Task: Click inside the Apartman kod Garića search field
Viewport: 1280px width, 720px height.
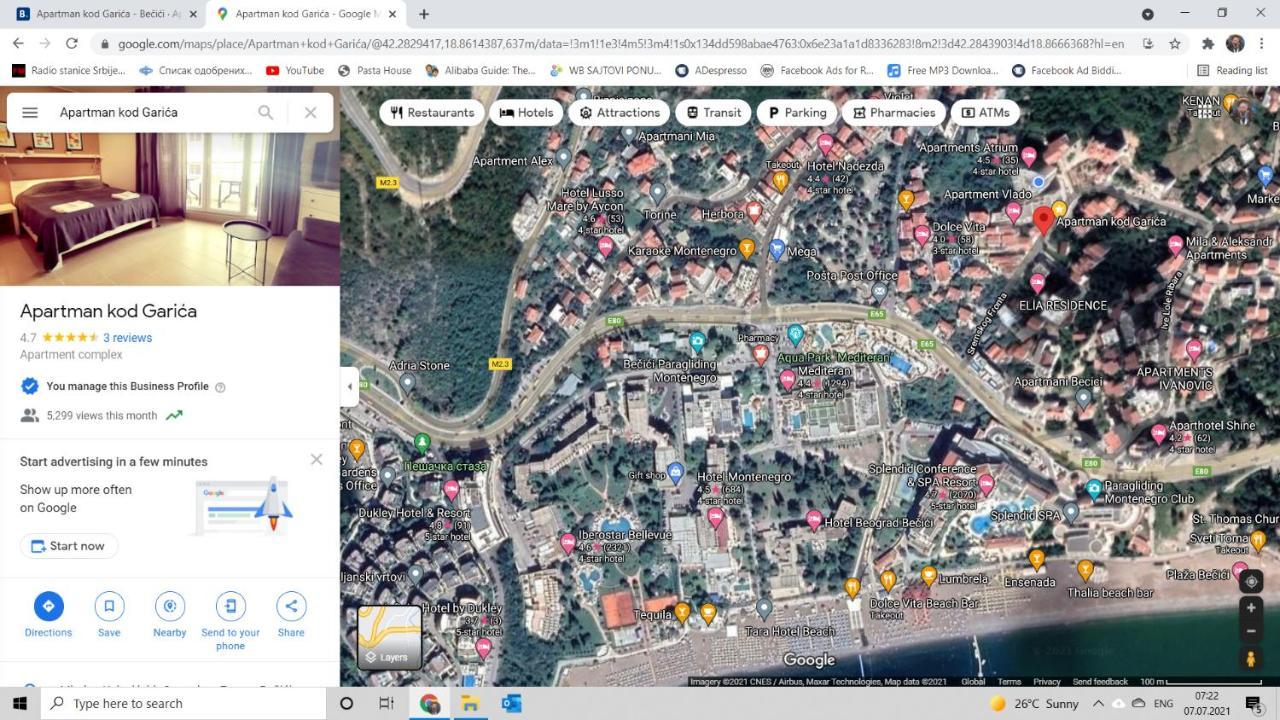Action: click(150, 112)
